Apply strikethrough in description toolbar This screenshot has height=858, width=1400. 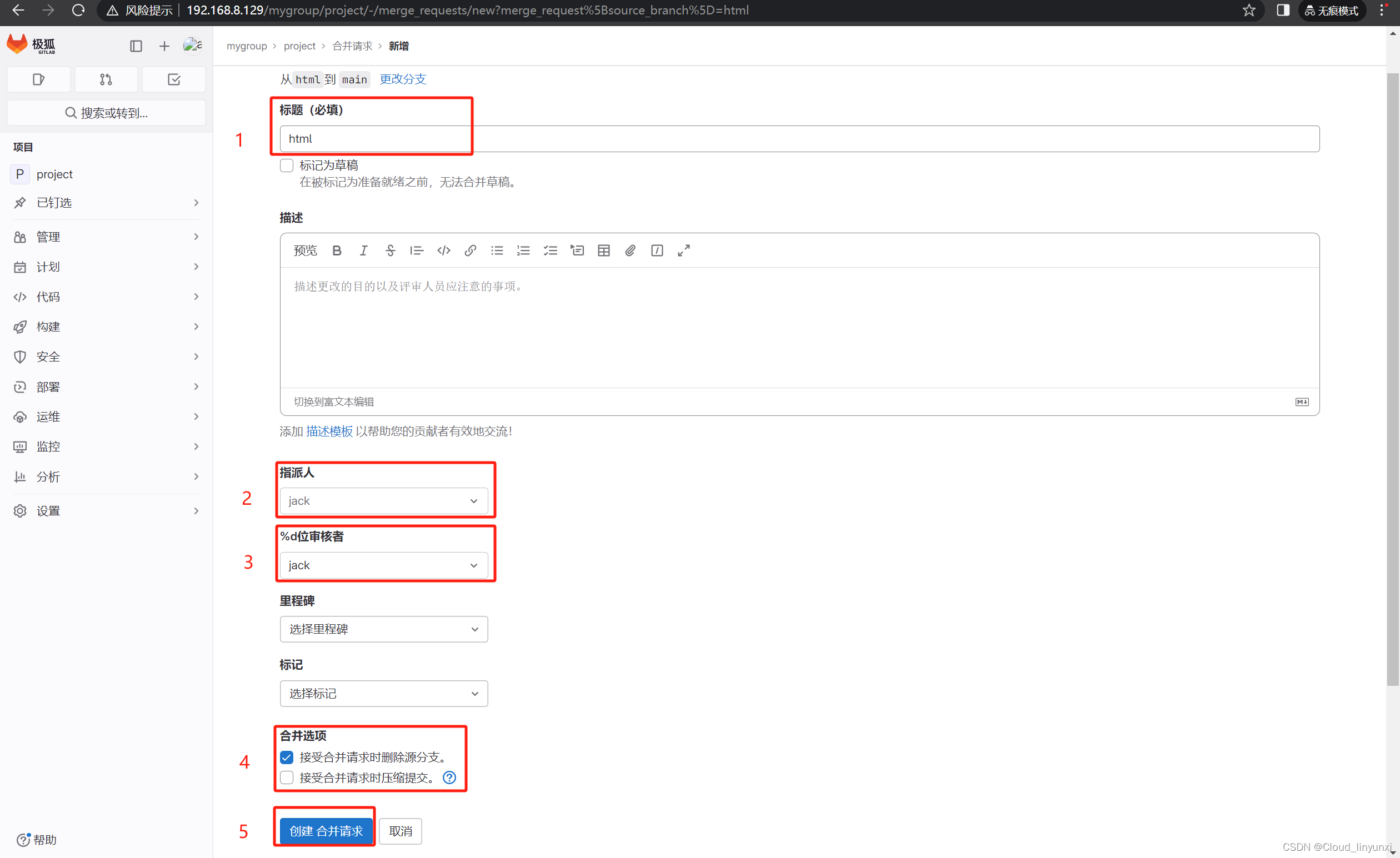point(391,250)
